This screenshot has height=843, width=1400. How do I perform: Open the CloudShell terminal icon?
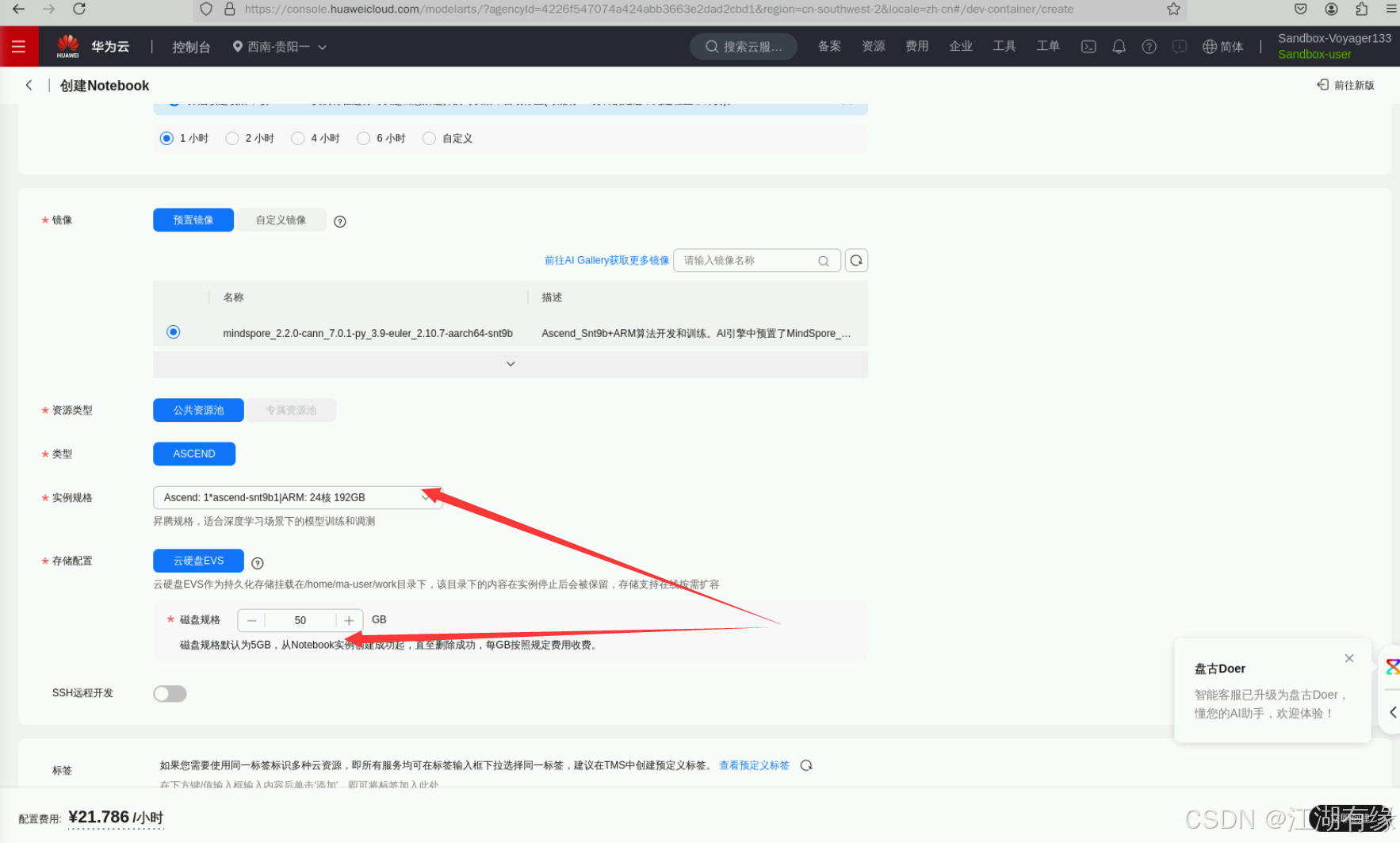click(1088, 47)
